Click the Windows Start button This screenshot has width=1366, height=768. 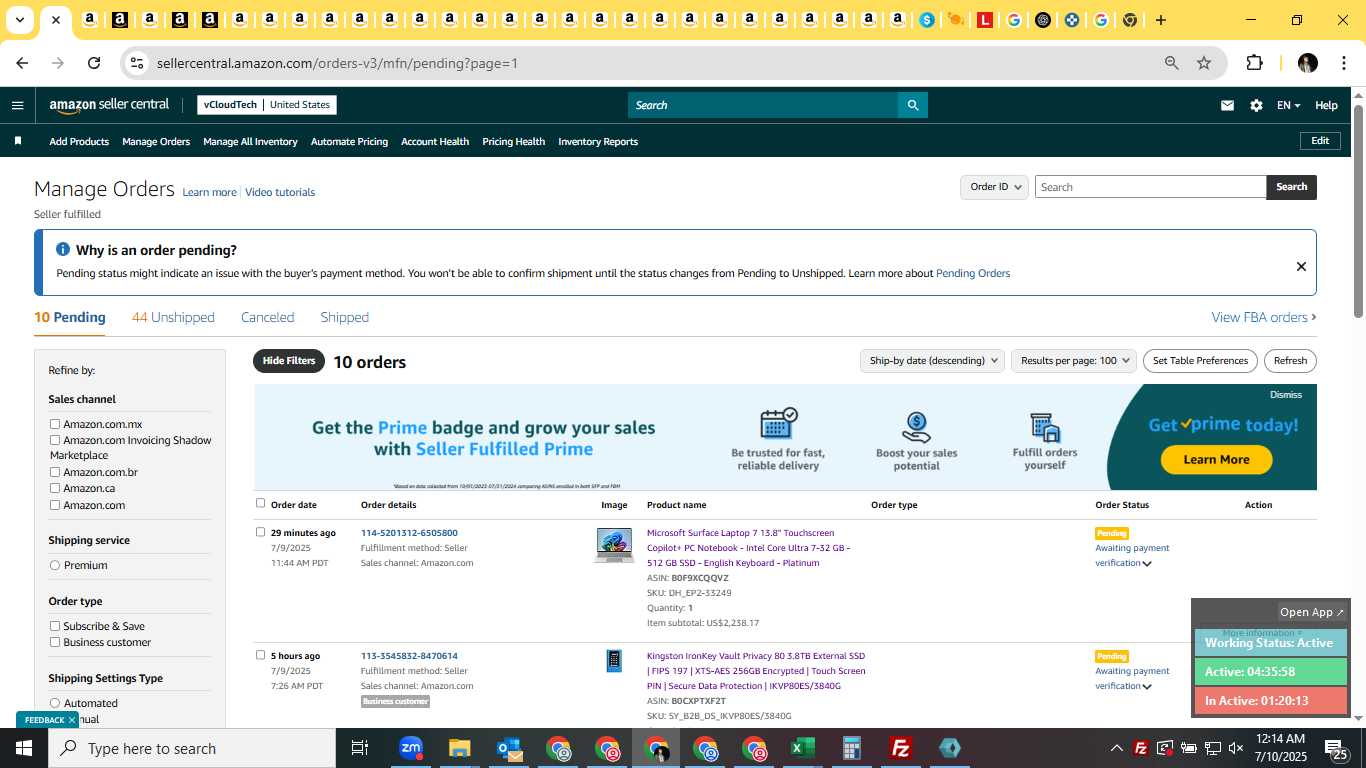[x=24, y=748]
